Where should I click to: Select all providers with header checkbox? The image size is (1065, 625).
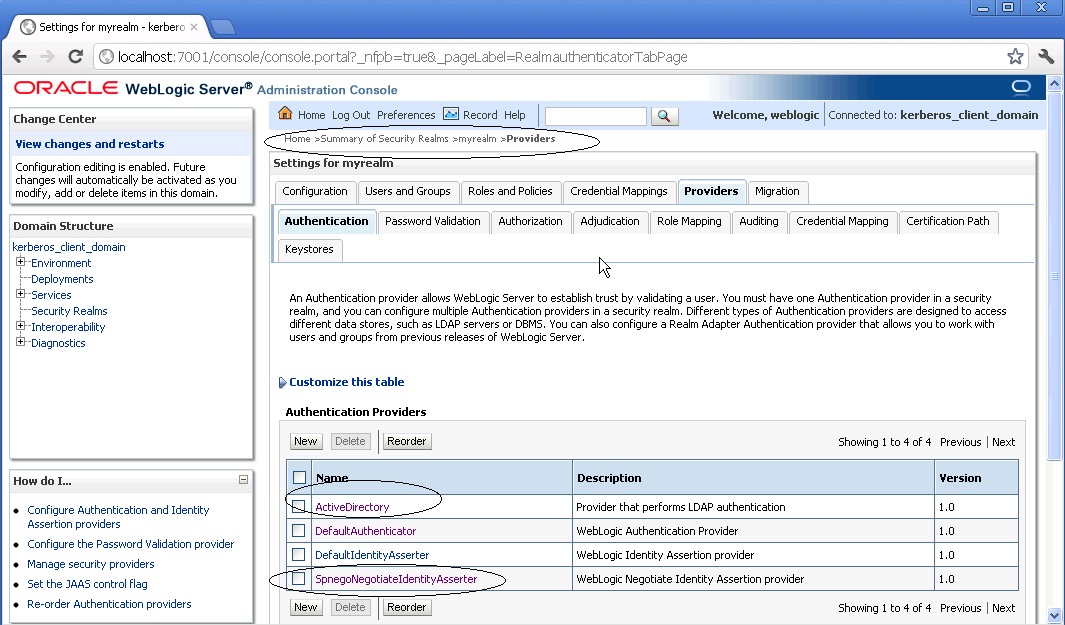300,478
